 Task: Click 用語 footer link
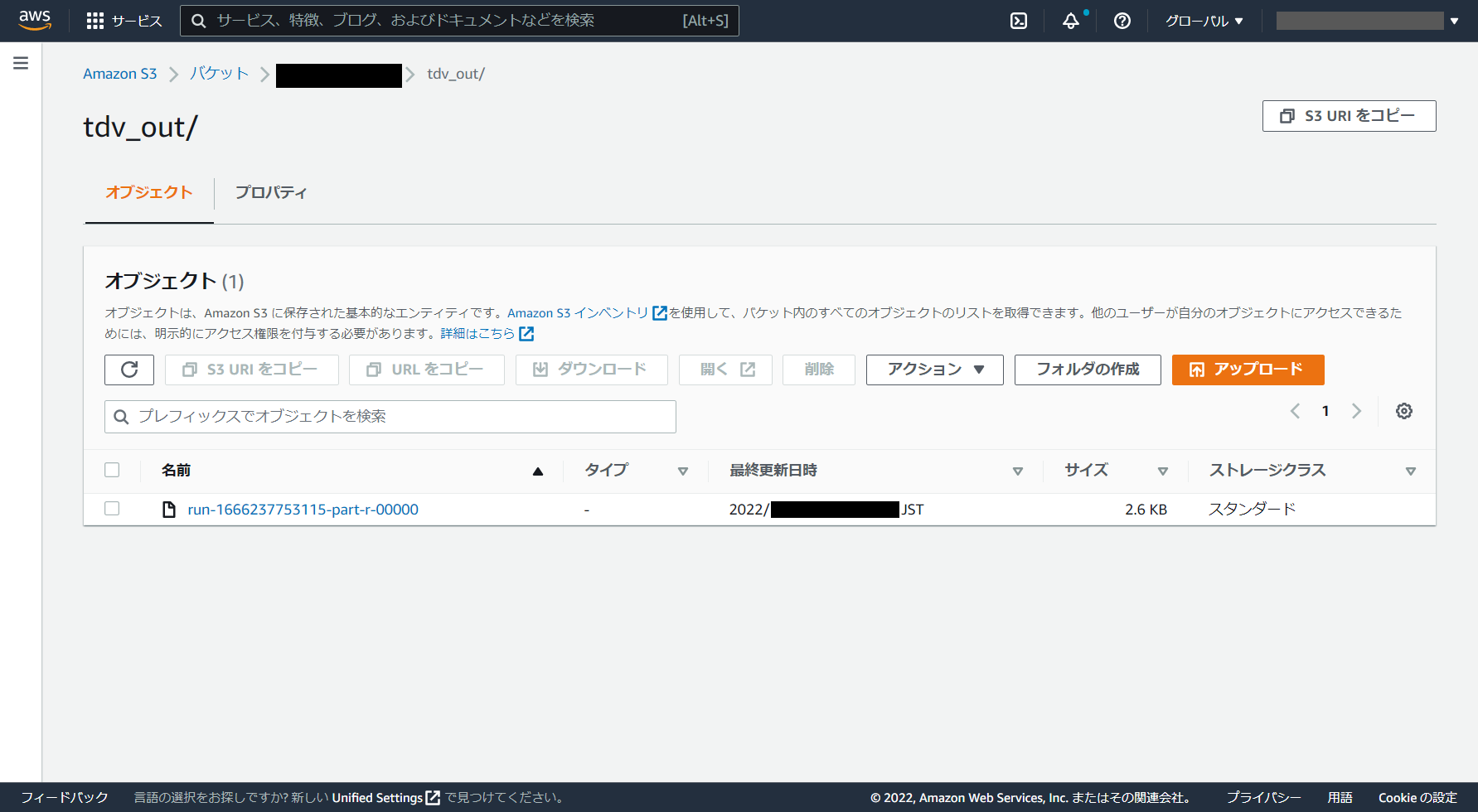1340,797
